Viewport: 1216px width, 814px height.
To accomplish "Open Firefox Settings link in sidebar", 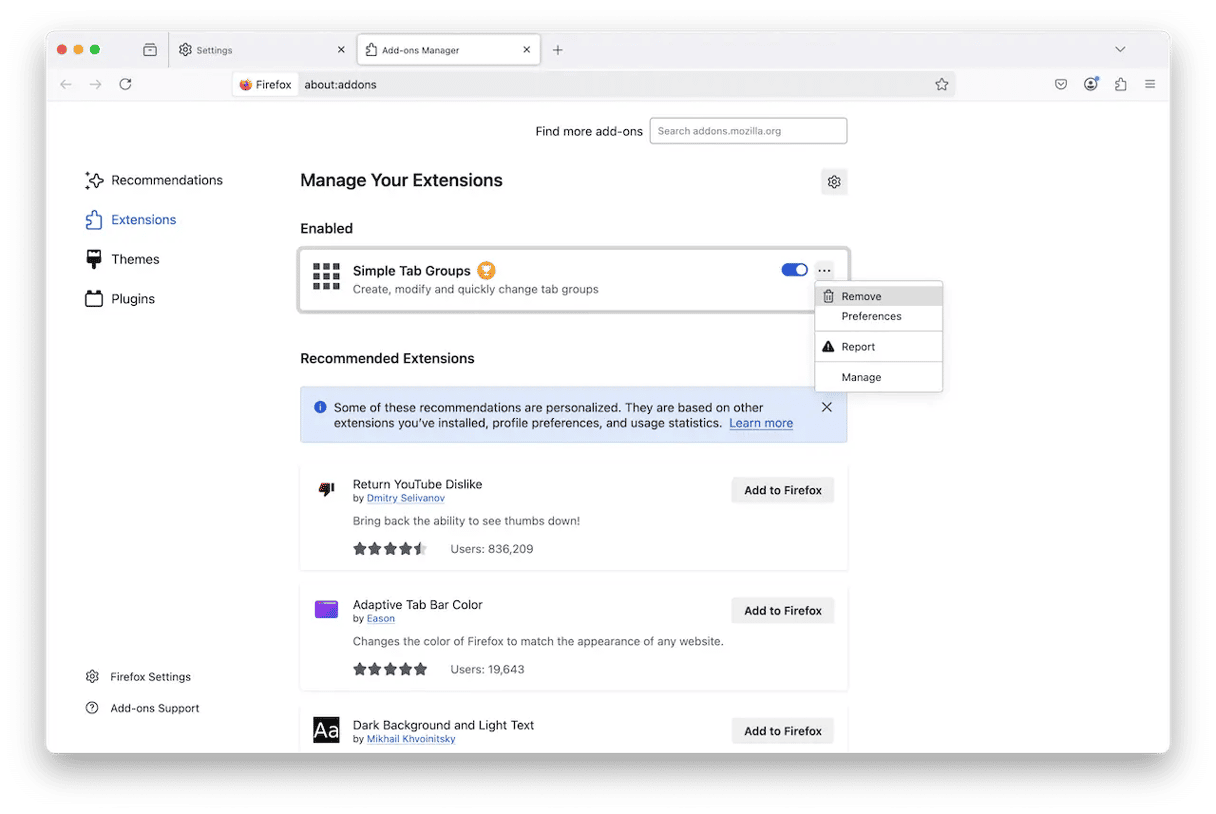I will [138, 677].
